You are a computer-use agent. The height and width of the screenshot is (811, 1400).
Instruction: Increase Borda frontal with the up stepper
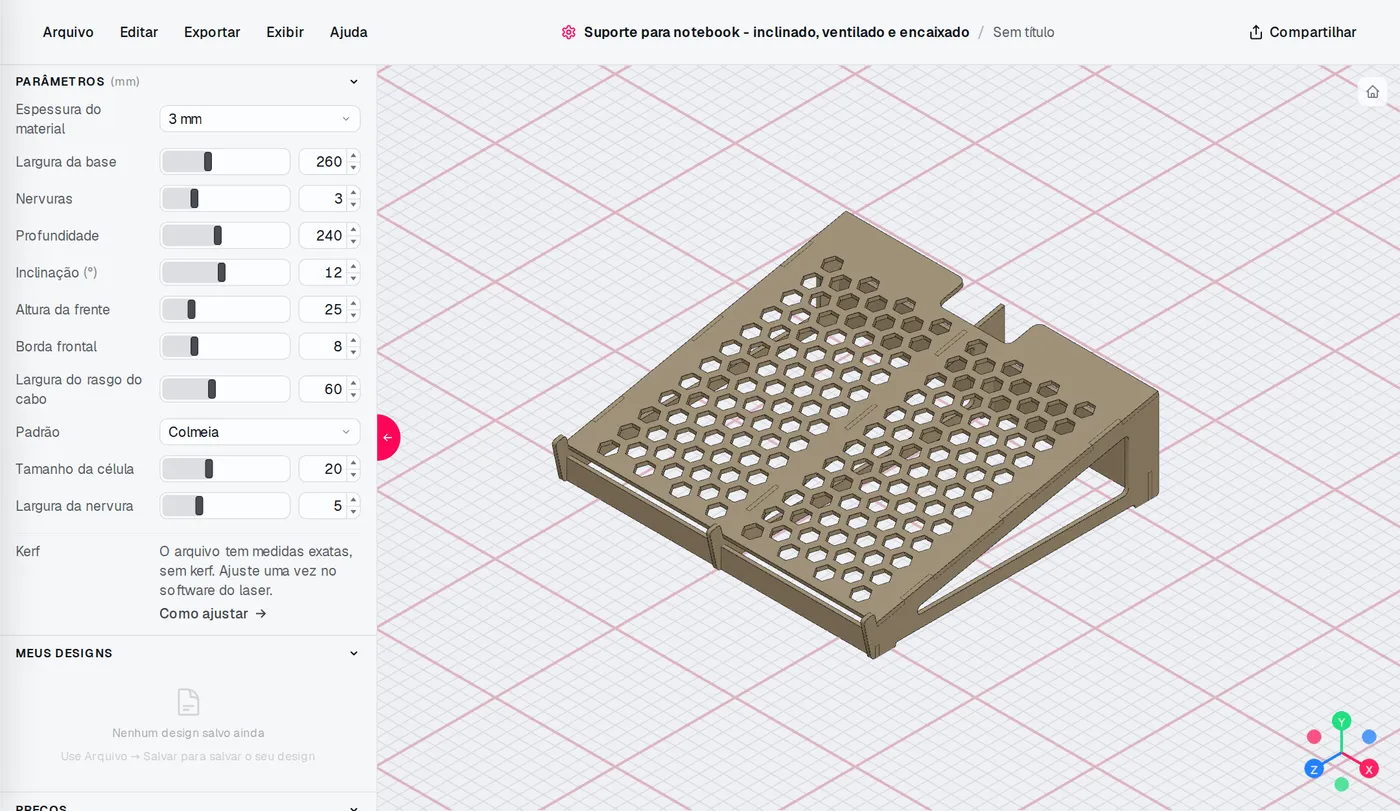click(x=353, y=340)
